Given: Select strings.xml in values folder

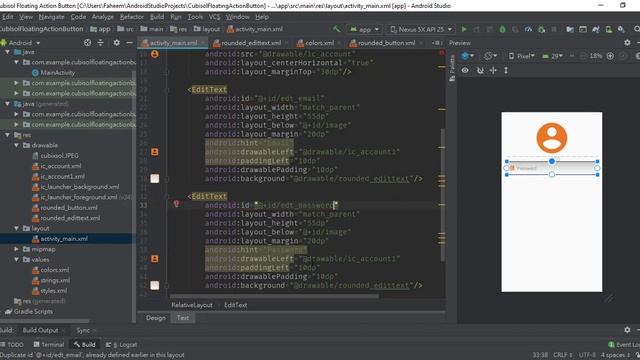Looking at the screenshot, I should click(x=51, y=280).
